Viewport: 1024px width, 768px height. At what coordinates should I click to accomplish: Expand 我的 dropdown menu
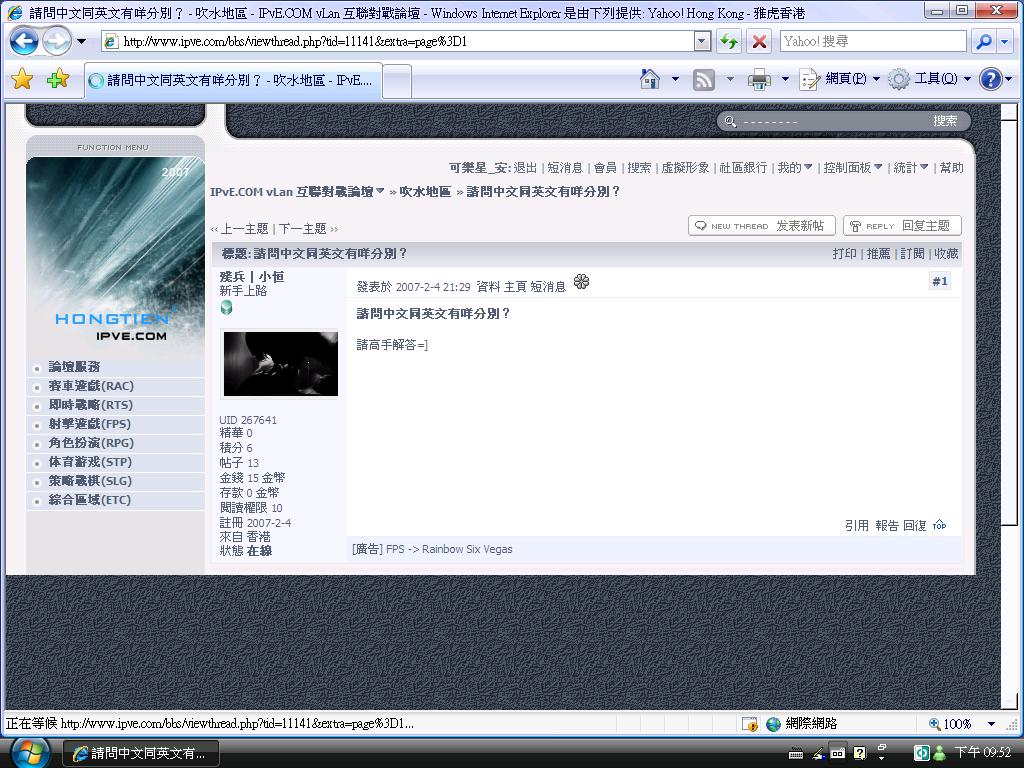(x=795, y=168)
